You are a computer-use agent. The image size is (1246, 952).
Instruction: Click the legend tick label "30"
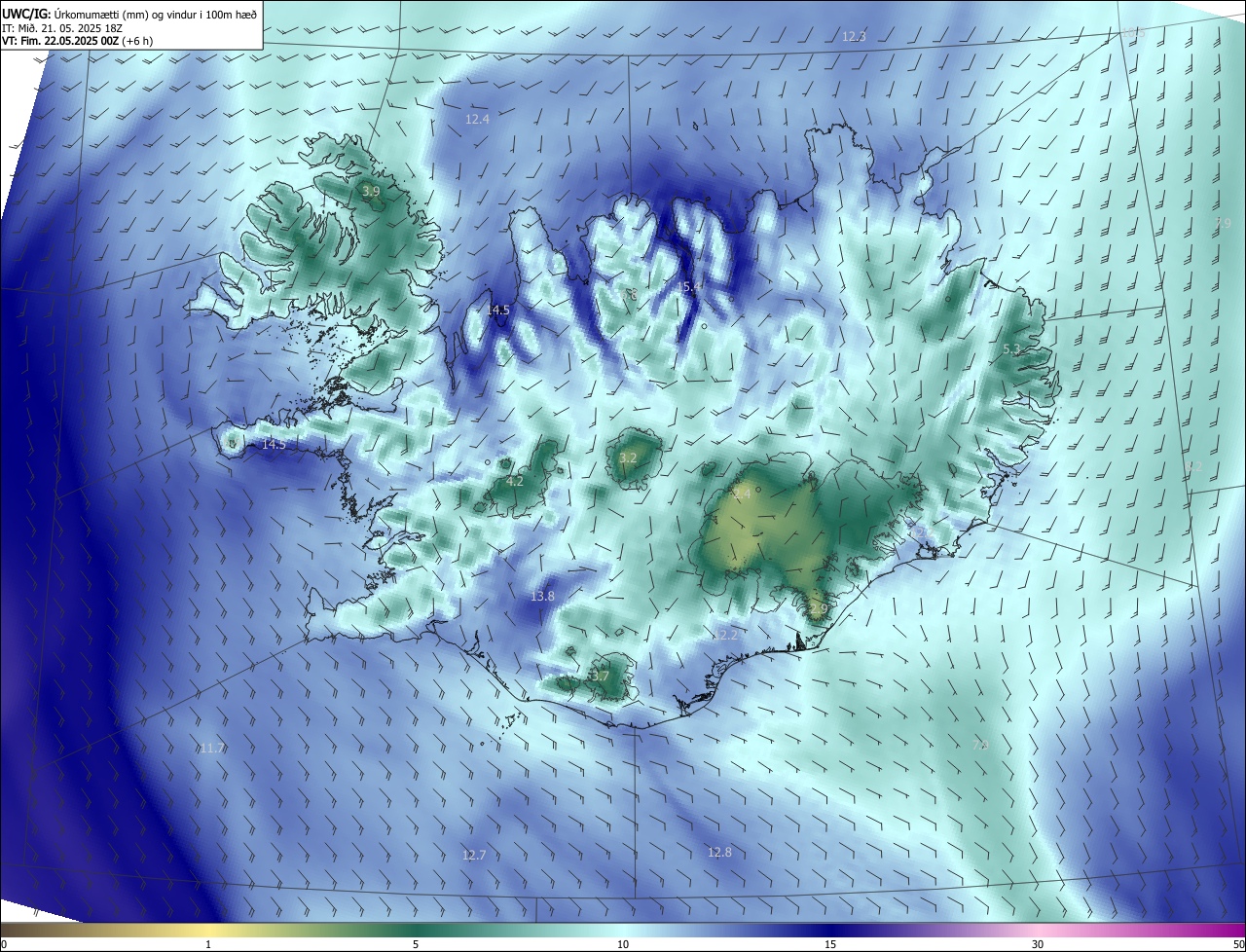tap(1038, 944)
